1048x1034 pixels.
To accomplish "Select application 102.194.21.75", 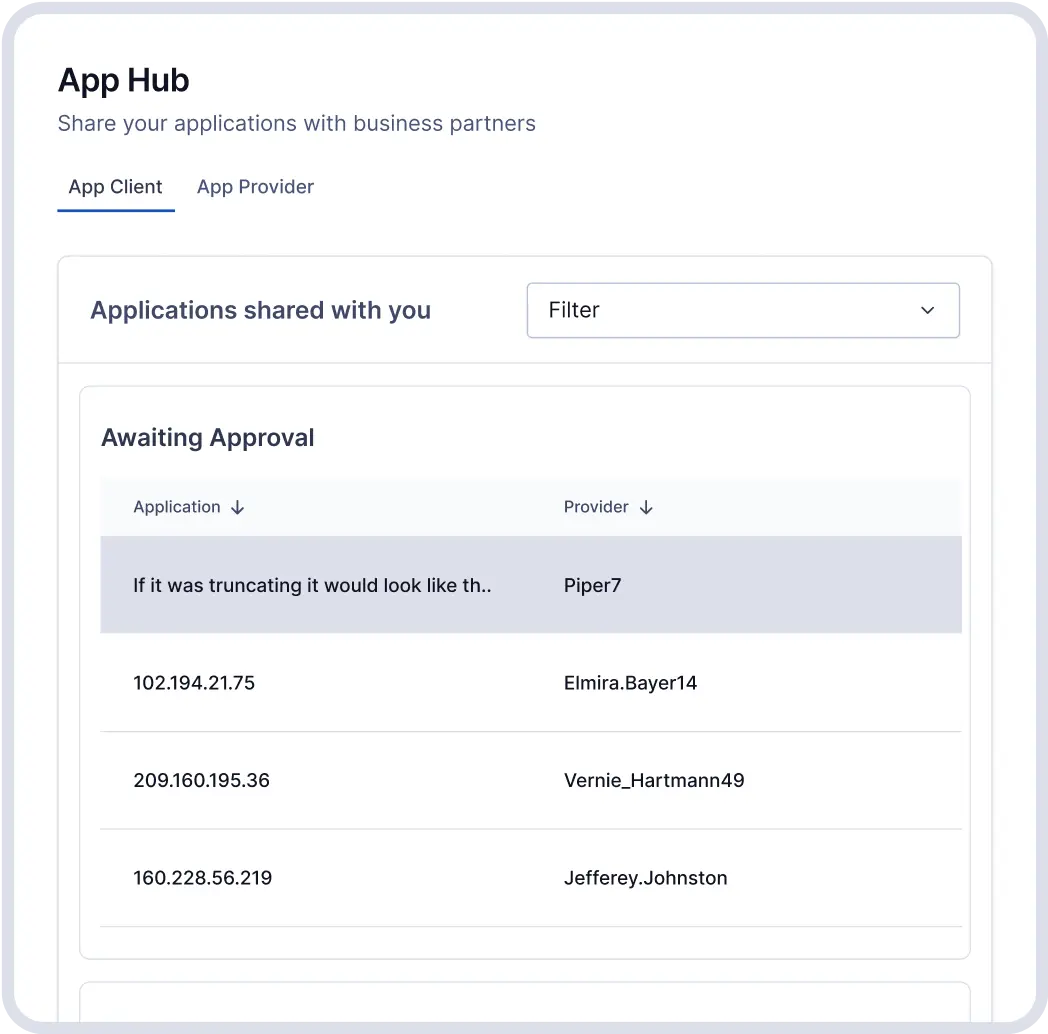I will [194, 682].
